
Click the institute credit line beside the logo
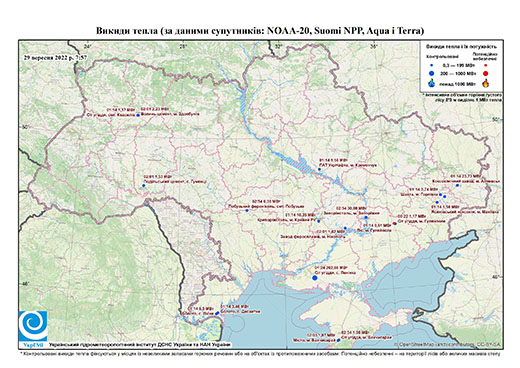(139, 345)
